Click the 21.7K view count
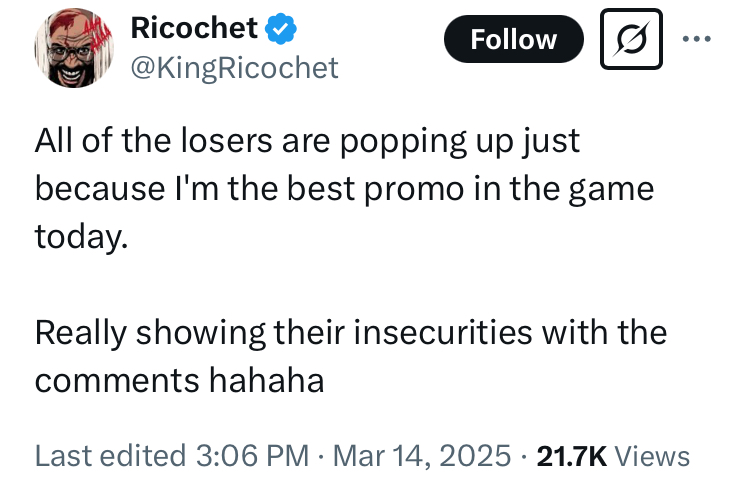The height and width of the screenshot is (486, 750). point(572,456)
